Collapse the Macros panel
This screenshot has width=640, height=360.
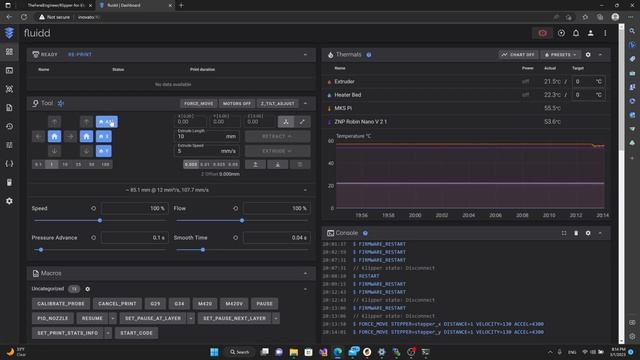tap(305, 273)
